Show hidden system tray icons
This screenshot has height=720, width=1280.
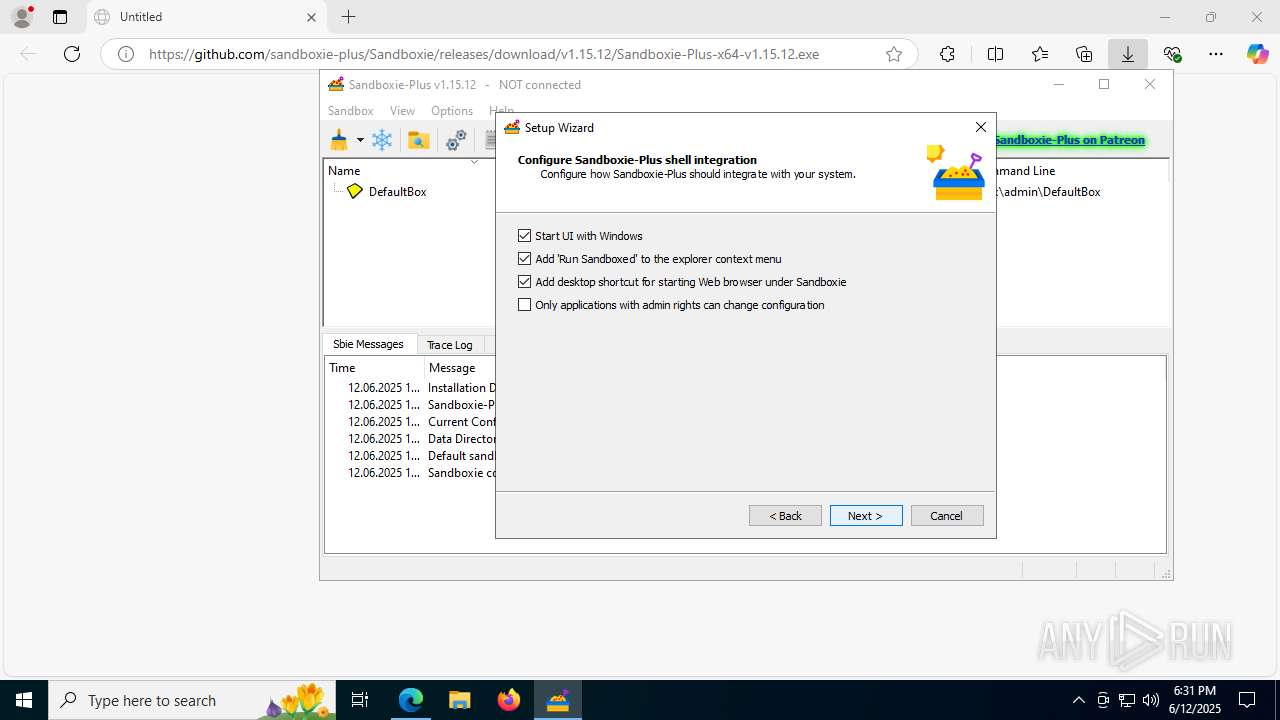[1078, 700]
